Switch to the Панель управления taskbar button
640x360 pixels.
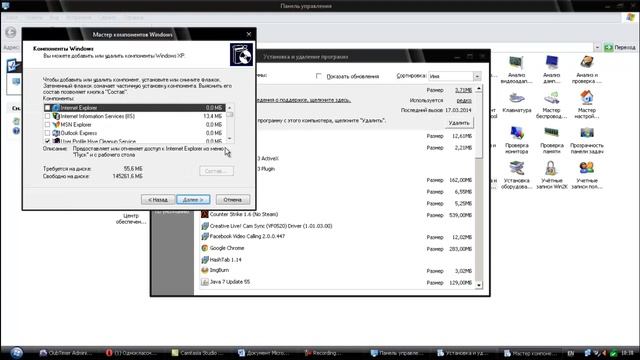tap(397, 353)
